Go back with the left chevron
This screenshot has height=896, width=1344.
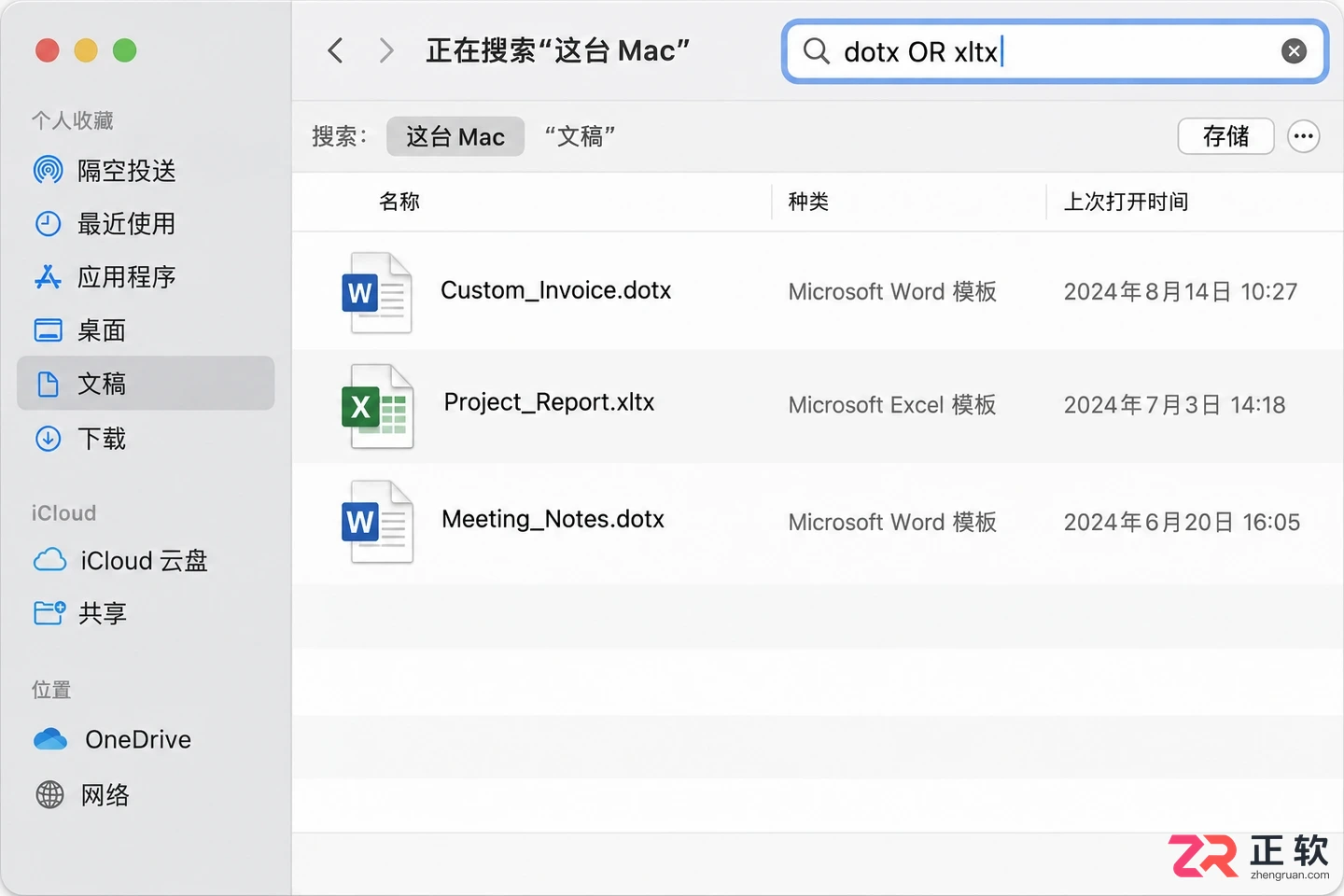[x=336, y=50]
